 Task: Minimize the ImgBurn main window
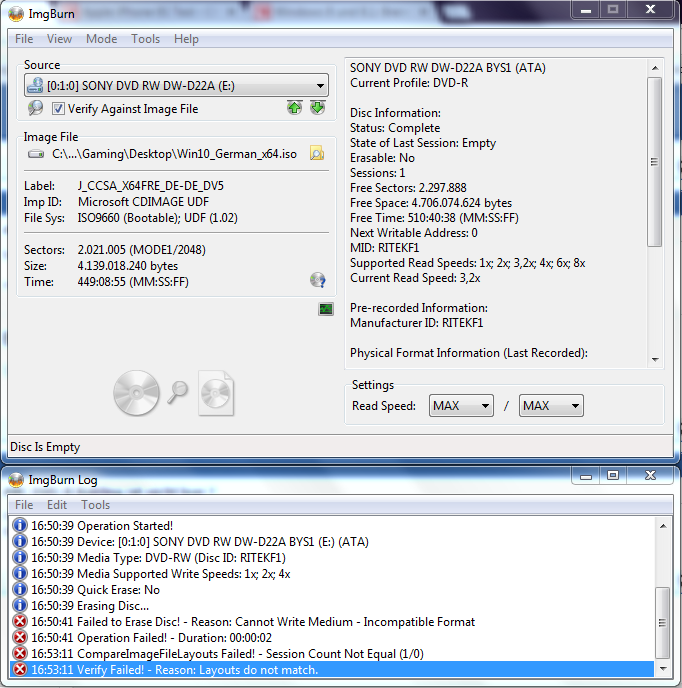click(x=586, y=10)
